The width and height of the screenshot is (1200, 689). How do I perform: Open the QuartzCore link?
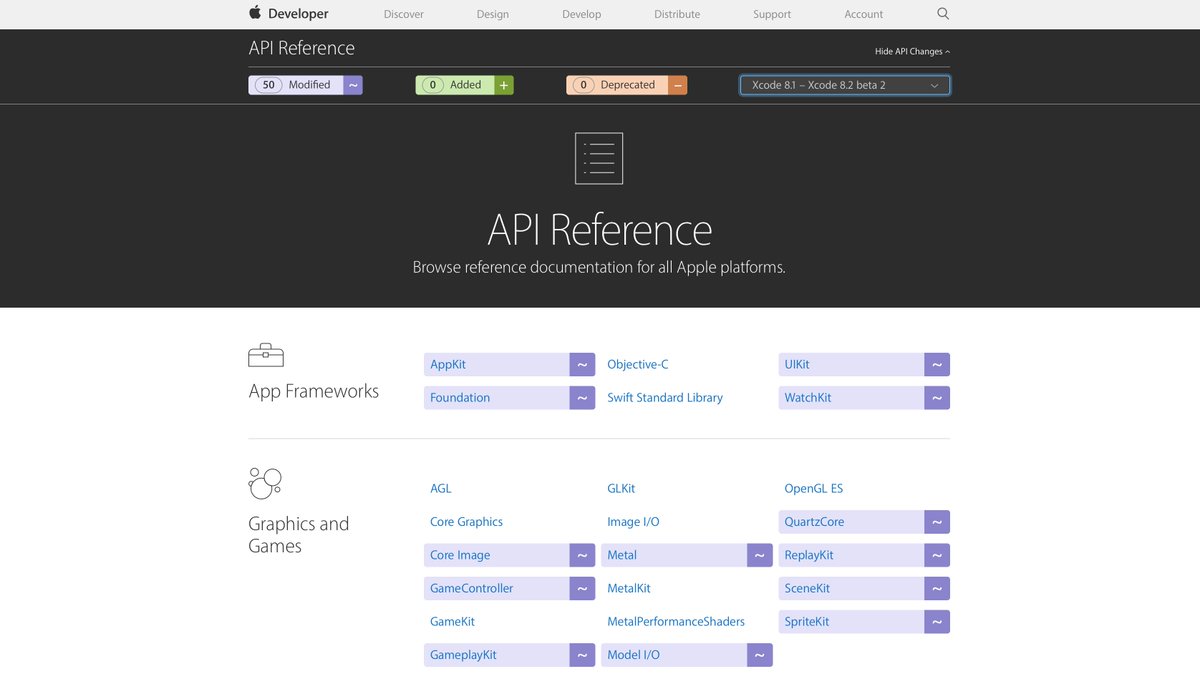click(x=814, y=522)
